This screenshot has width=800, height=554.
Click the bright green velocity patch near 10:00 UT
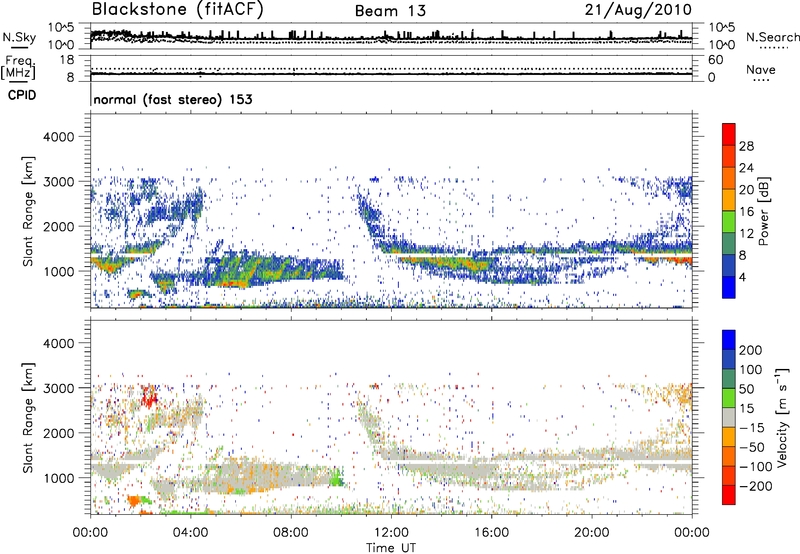[x=336, y=479]
